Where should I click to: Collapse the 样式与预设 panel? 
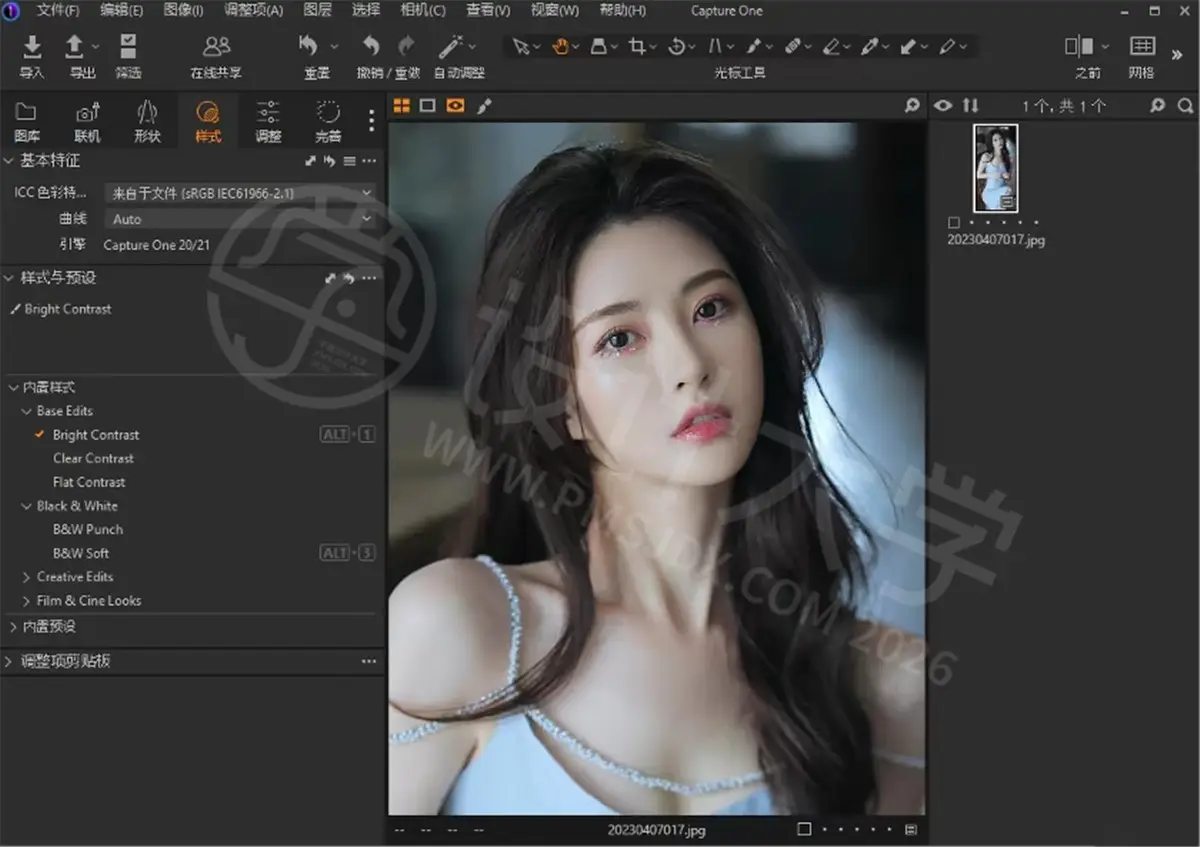[x=9, y=277]
